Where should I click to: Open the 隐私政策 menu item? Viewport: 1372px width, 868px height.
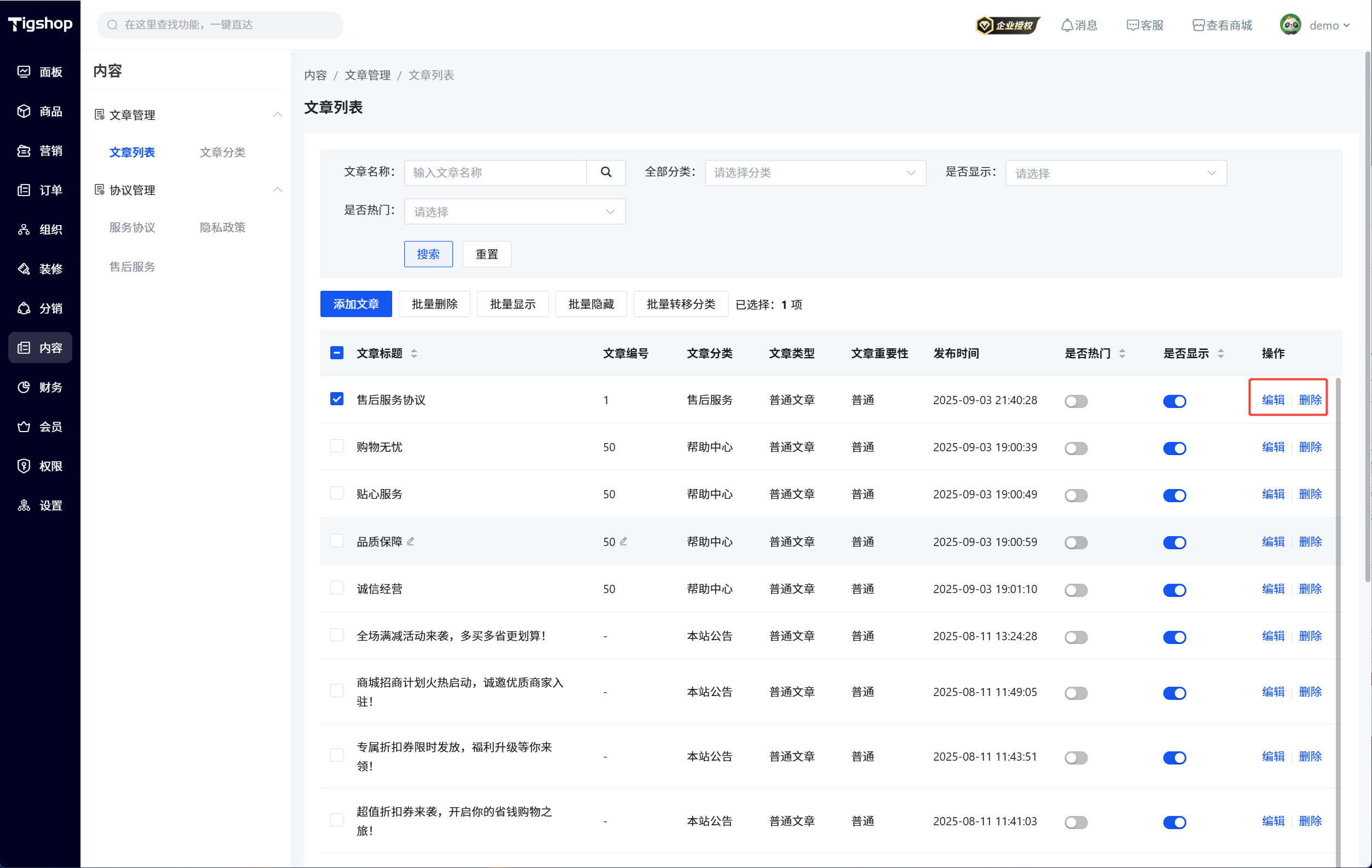tap(223, 227)
